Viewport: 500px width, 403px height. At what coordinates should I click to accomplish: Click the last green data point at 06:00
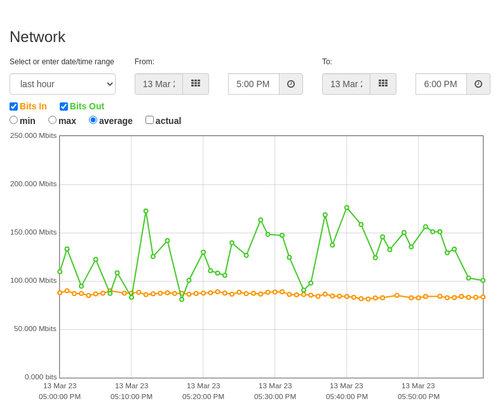tap(483, 280)
